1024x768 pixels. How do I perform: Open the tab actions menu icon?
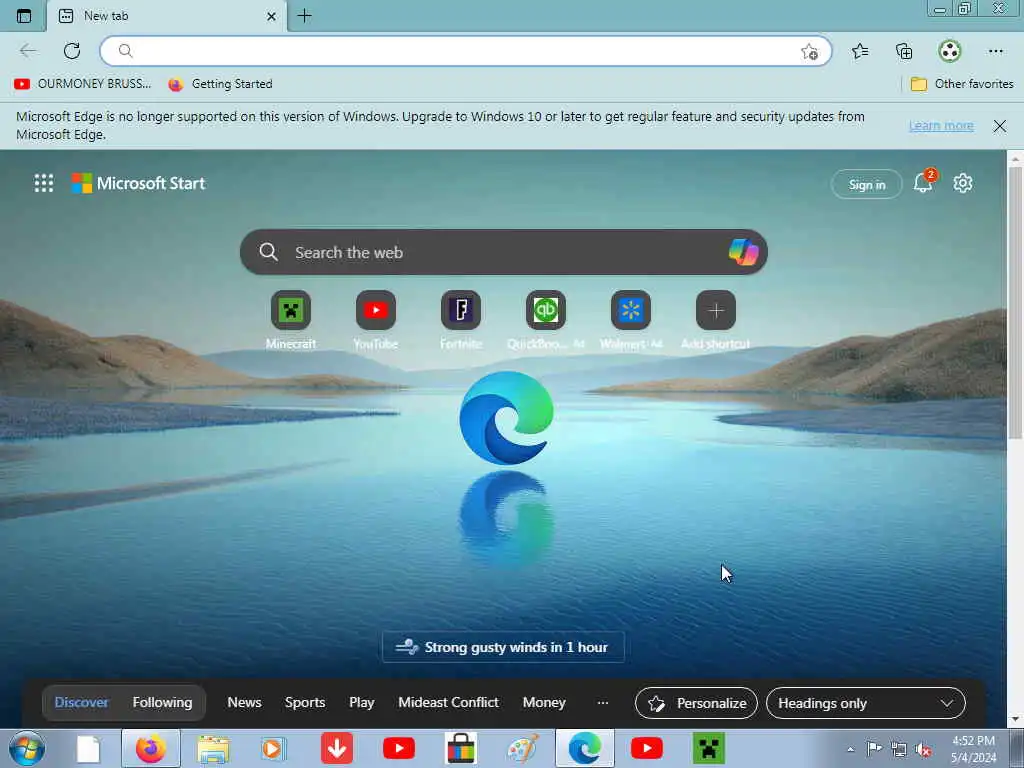pos(24,16)
